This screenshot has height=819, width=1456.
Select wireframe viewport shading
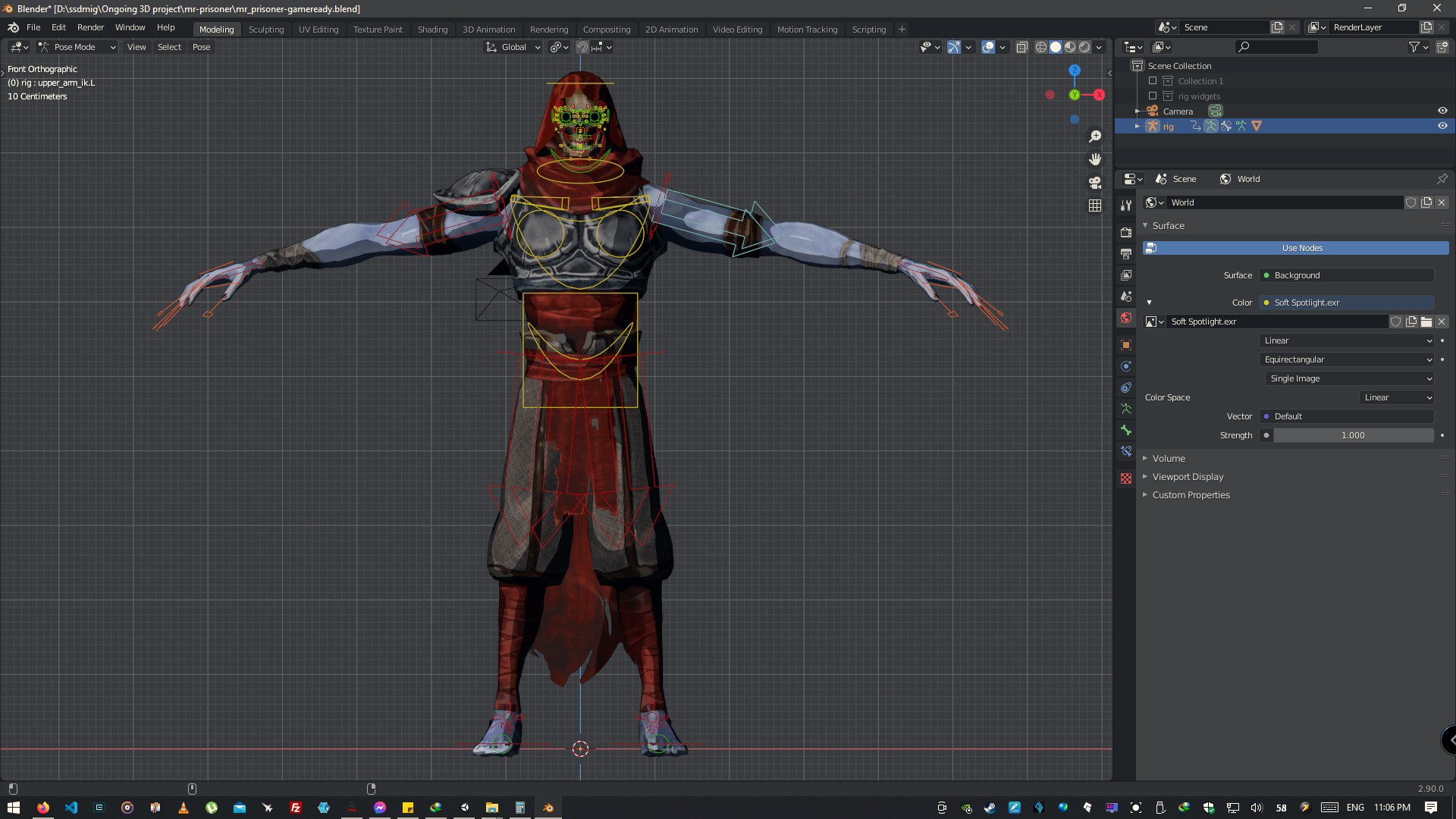[1041, 47]
